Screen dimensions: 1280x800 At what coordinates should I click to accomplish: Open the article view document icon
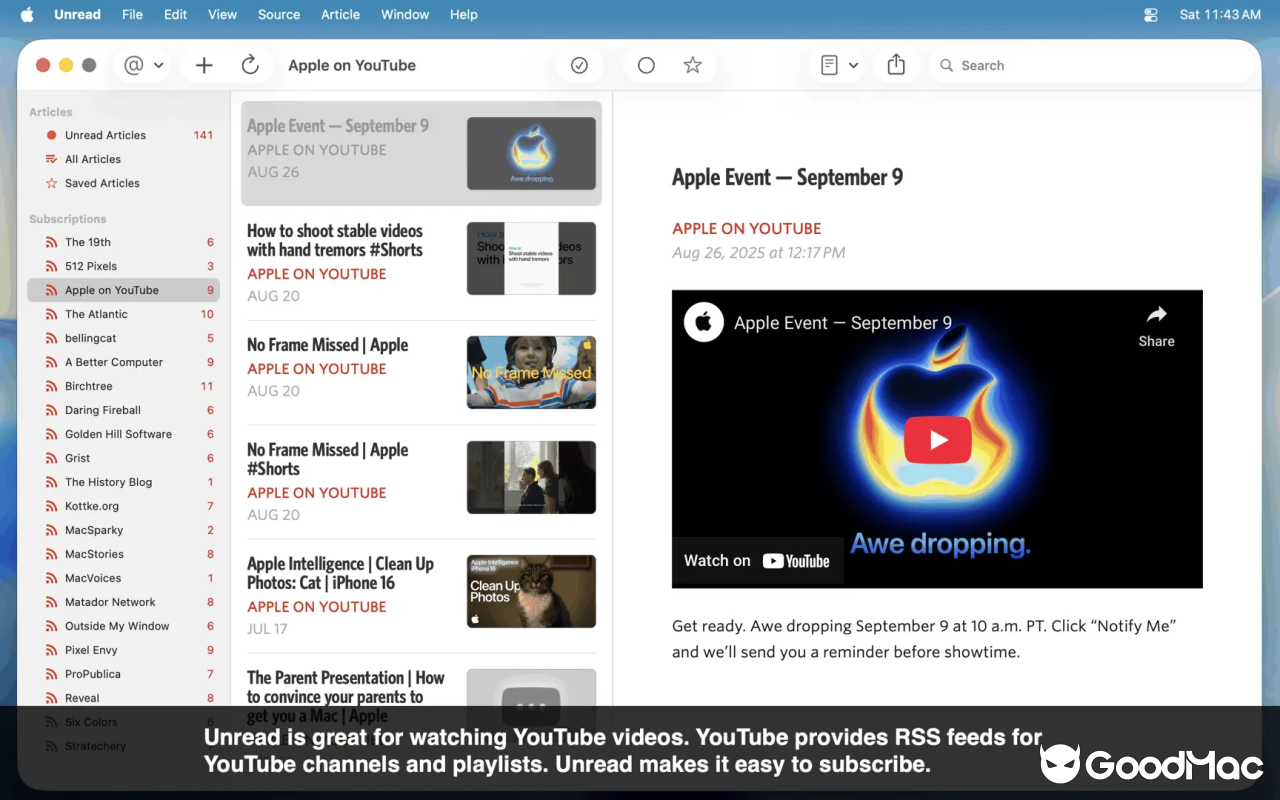pos(829,65)
